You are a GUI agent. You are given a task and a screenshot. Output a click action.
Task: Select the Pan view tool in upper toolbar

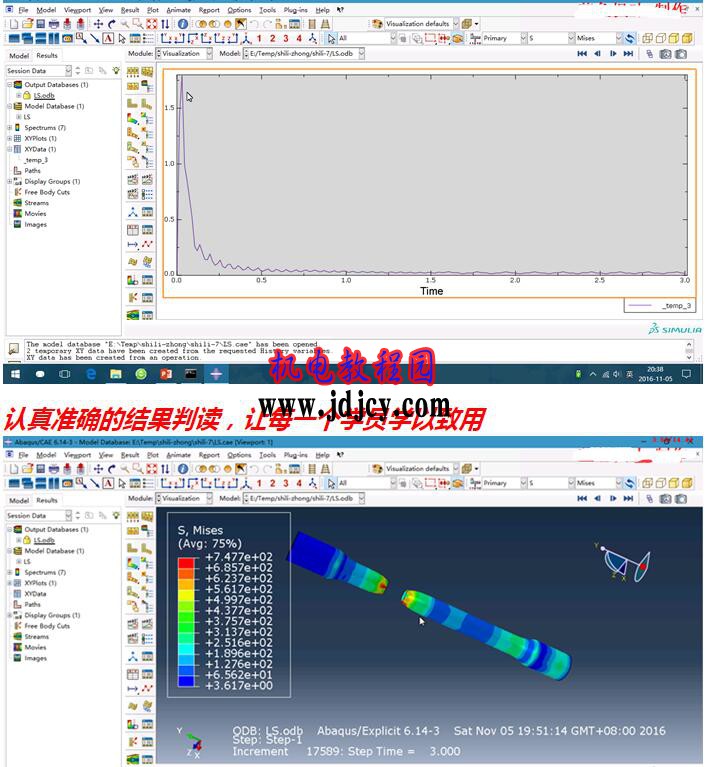click(98, 23)
